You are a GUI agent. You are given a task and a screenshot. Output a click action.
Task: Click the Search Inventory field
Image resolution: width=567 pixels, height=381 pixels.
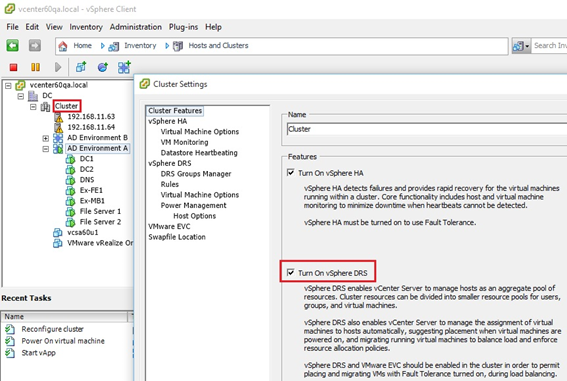point(549,46)
